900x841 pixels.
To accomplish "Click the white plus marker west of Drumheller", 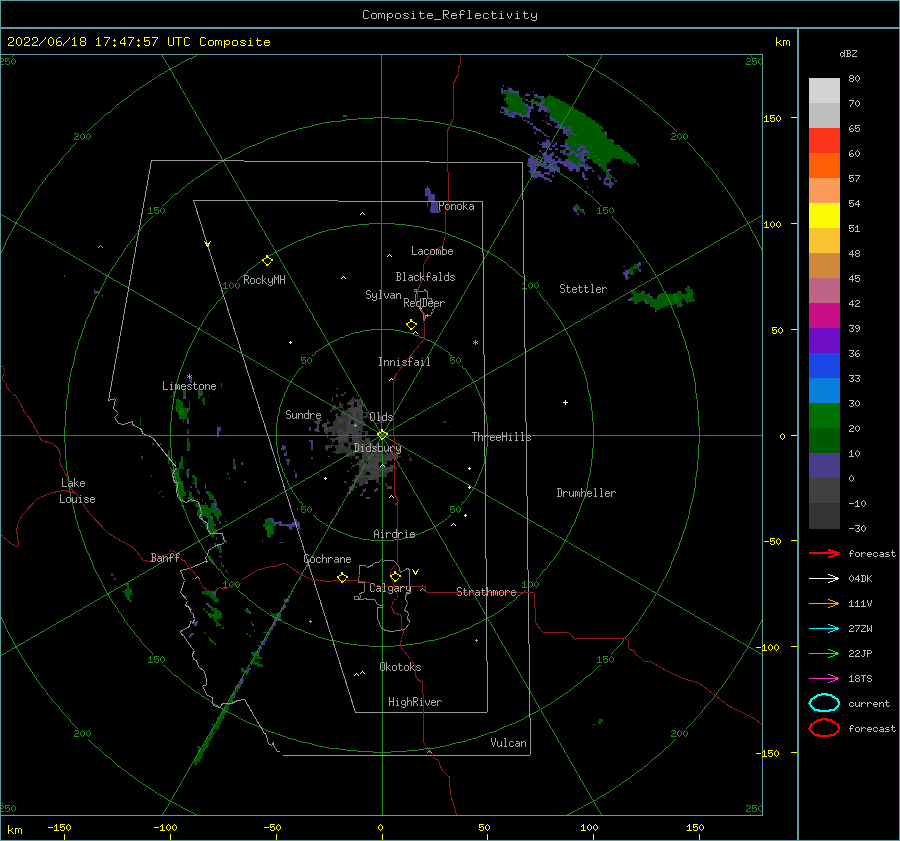I will (565, 402).
